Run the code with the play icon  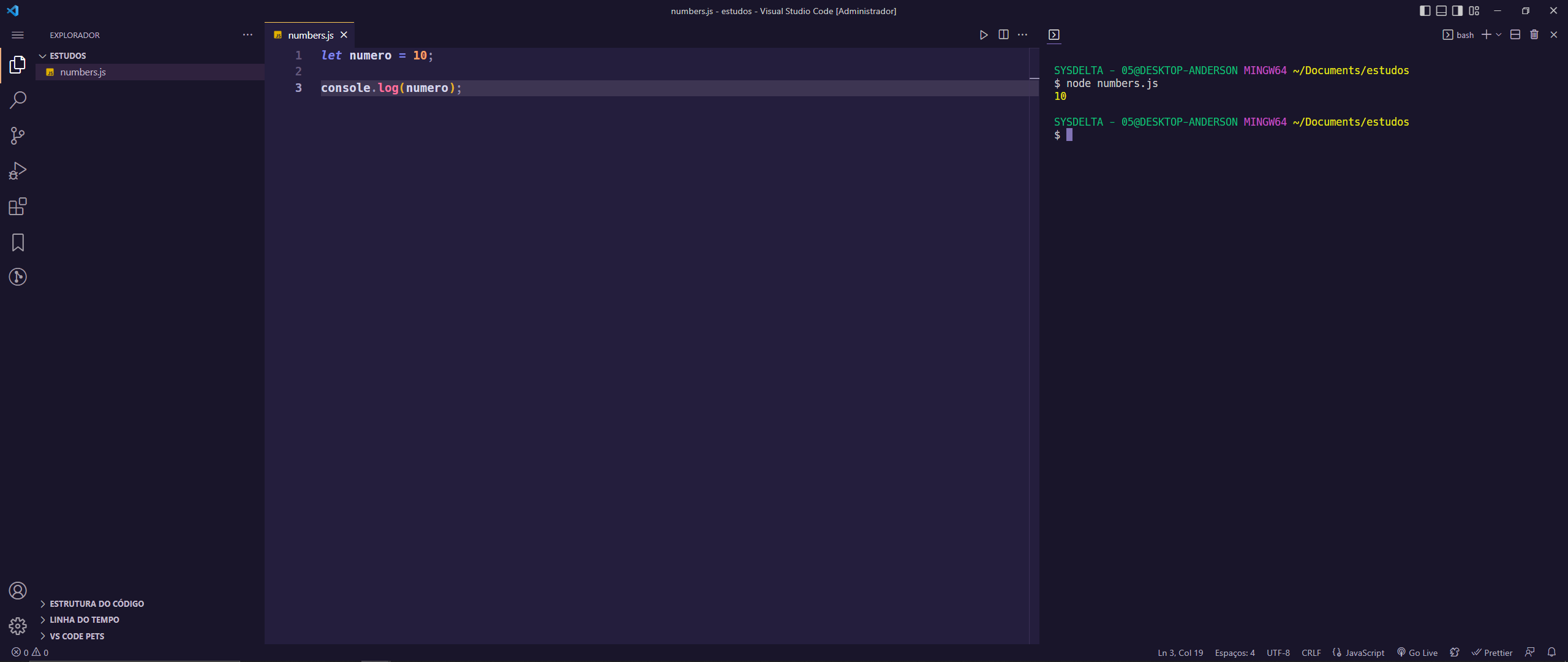984,35
